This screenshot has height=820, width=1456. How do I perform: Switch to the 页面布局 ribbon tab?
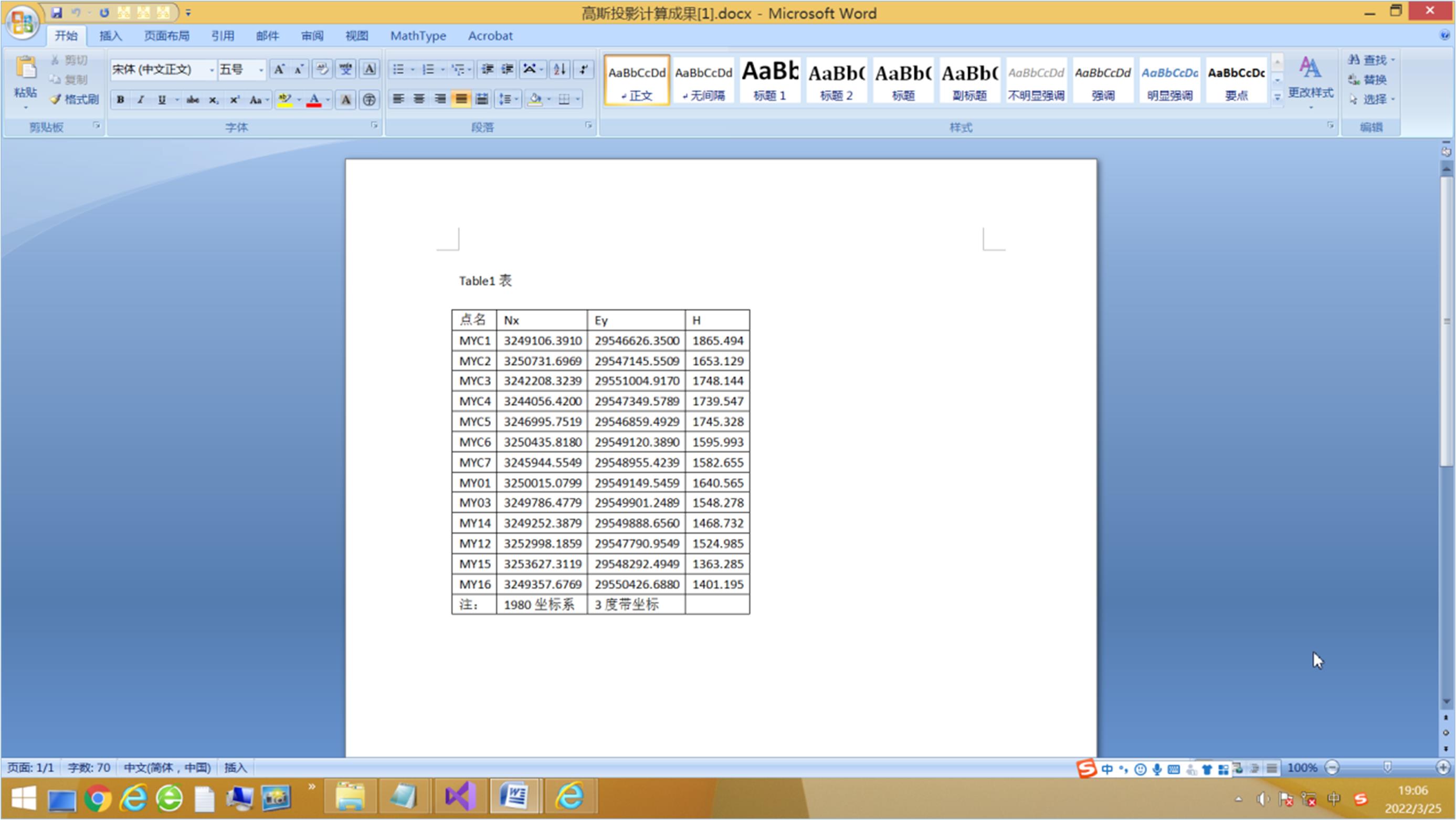tap(166, 36)
